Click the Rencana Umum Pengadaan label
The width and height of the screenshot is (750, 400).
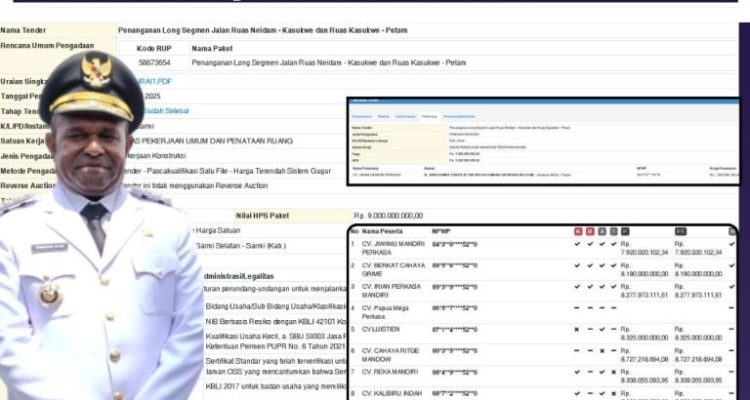coord(47,45)
